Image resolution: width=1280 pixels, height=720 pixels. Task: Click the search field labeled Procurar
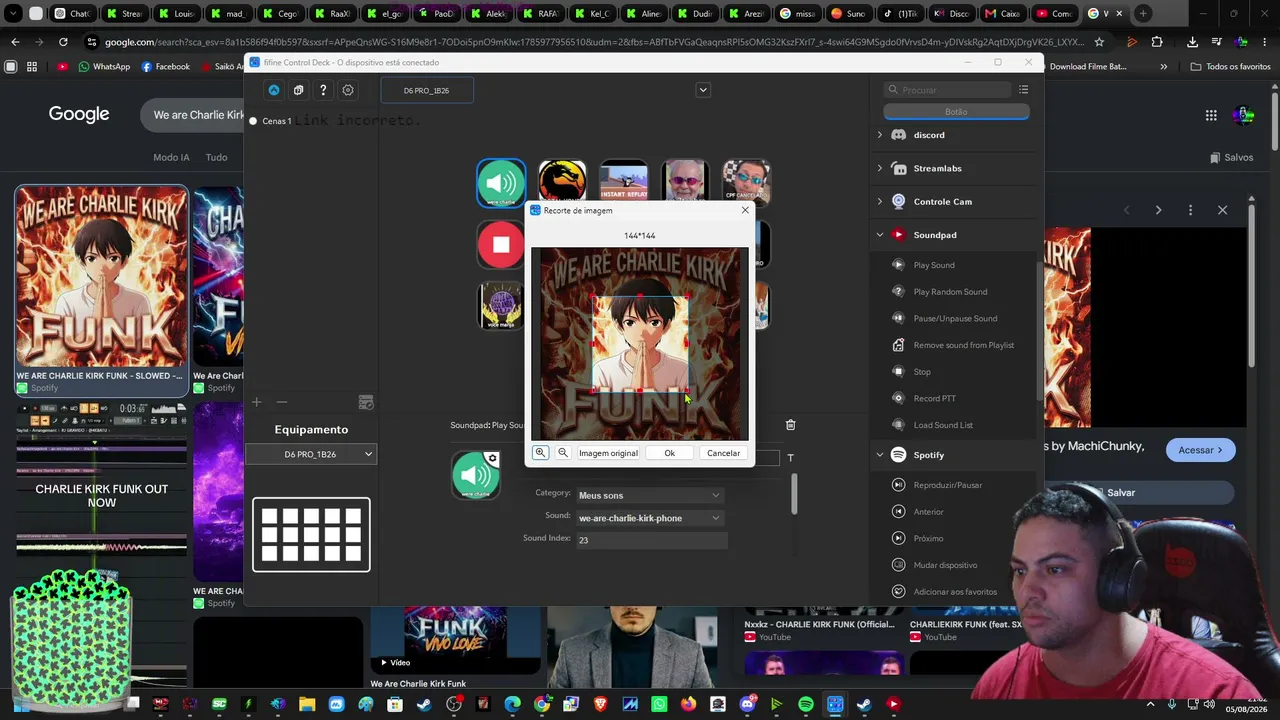[x=948, y=90]
